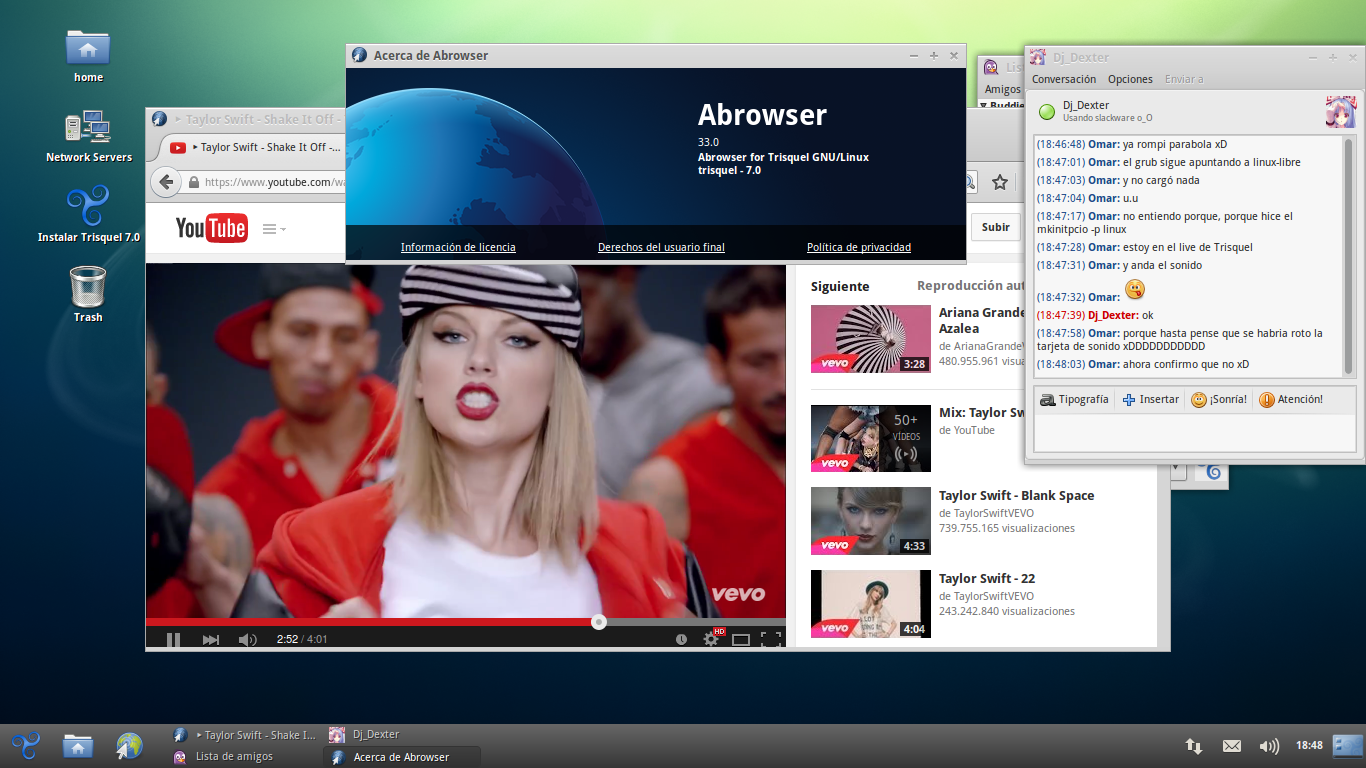The image size is (1366, 768).
Task: Open 'Política de privacidad' link
Action: point(859,247)
